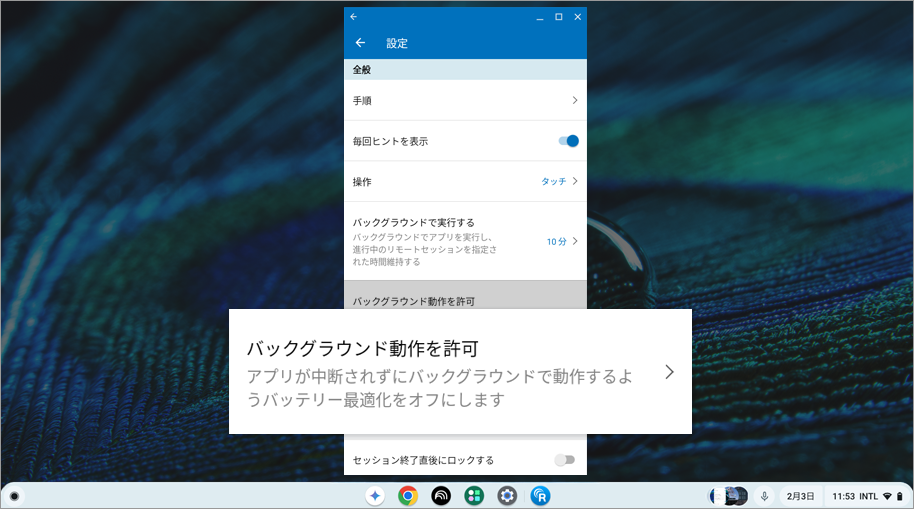Image resolution: width=914 pixels, height=509 pixels.
Task: Click the battery status icon
Action: click(899, 497)
